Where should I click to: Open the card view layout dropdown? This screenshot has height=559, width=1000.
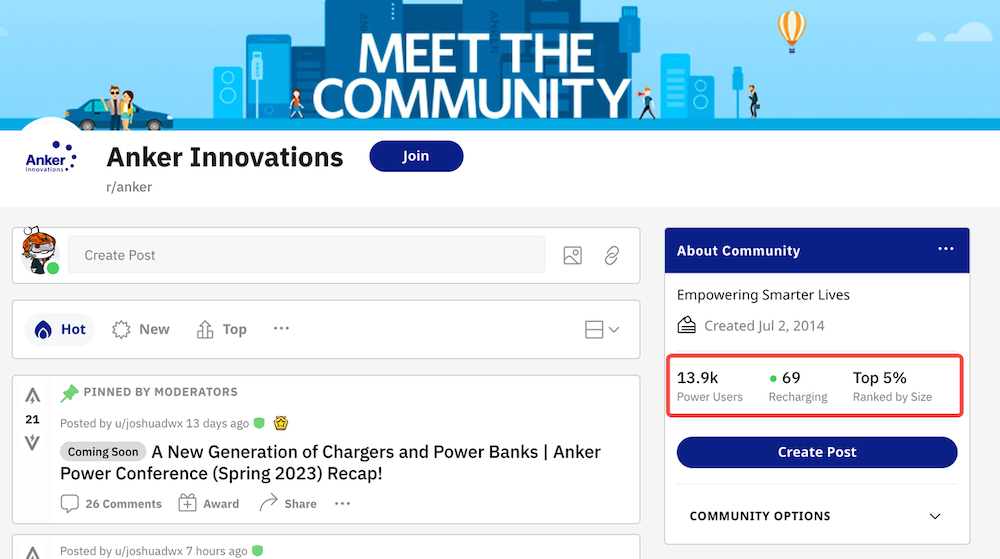[x=602, y=330]
